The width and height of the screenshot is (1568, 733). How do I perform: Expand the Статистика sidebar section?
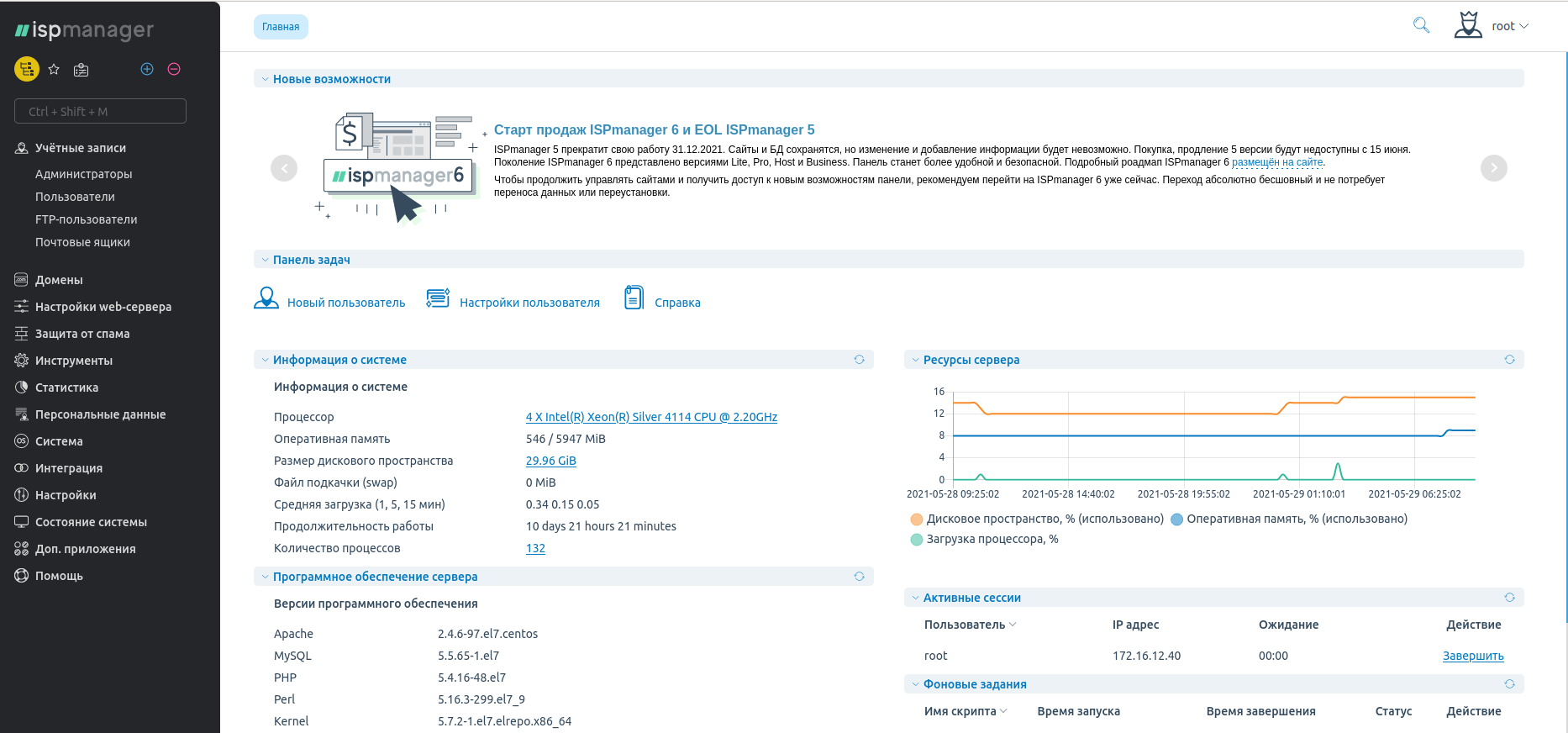click(x=66, y=388)
